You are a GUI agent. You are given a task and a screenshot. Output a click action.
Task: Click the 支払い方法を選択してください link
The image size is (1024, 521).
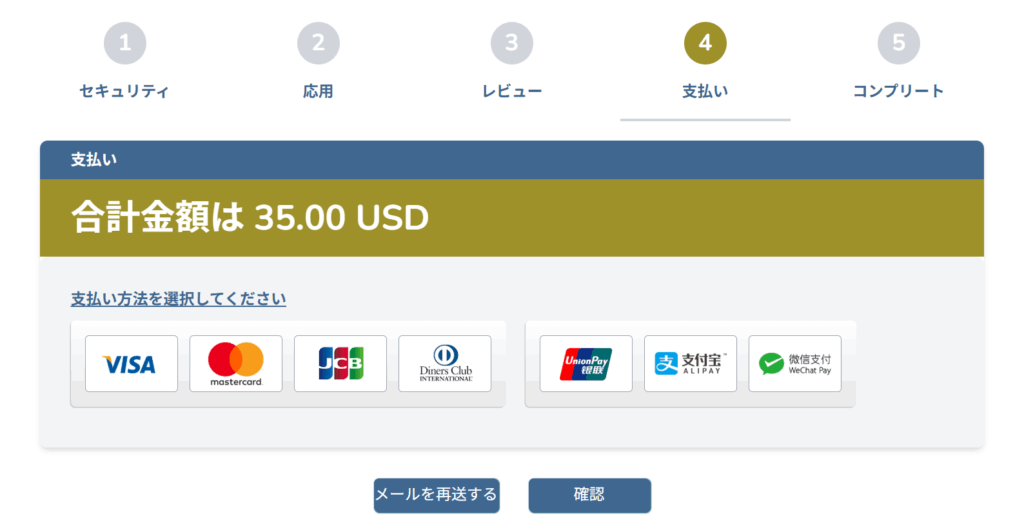tap(178, 299)
